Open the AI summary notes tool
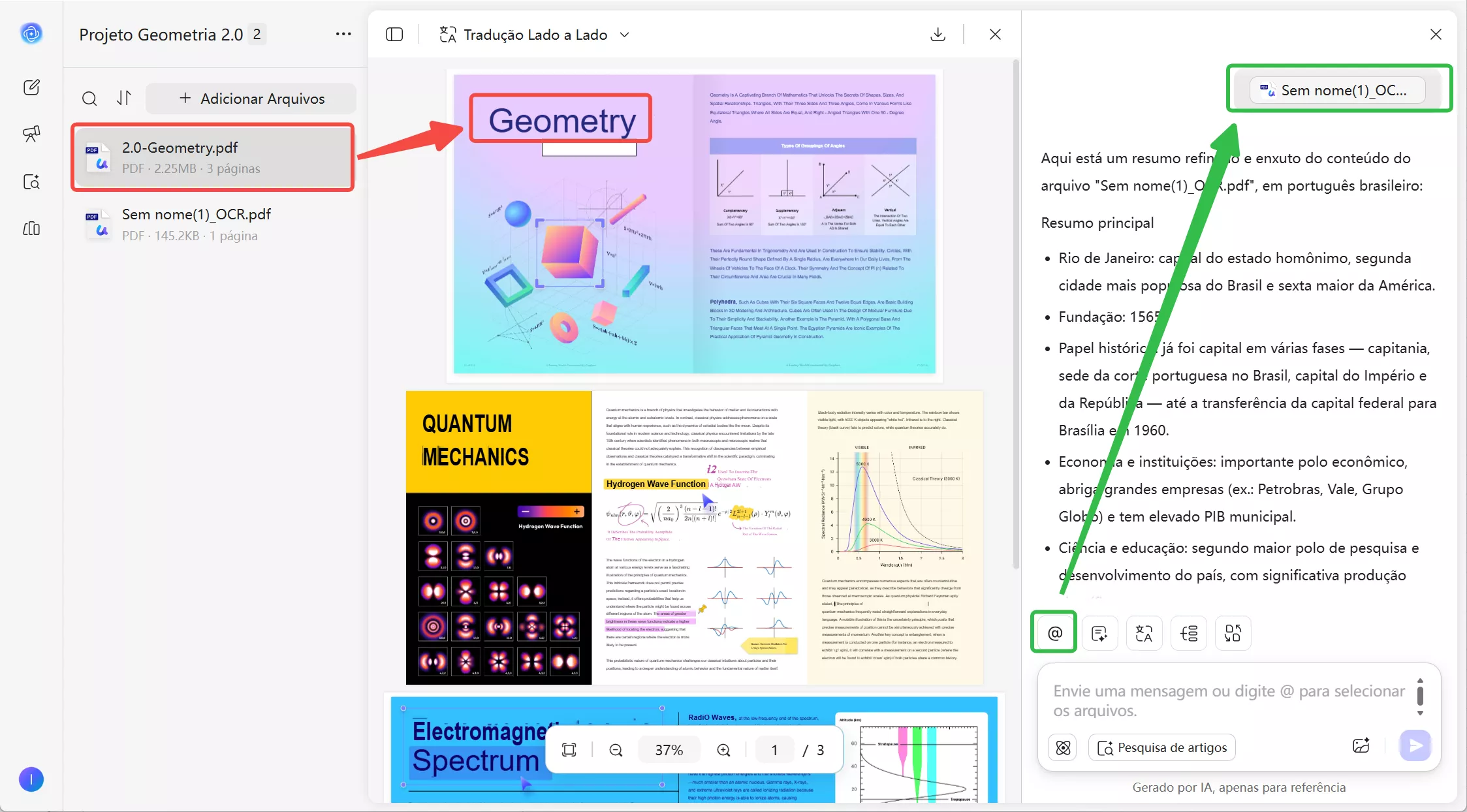Viewport: 1467px width, 812px height. [1099, 632]
